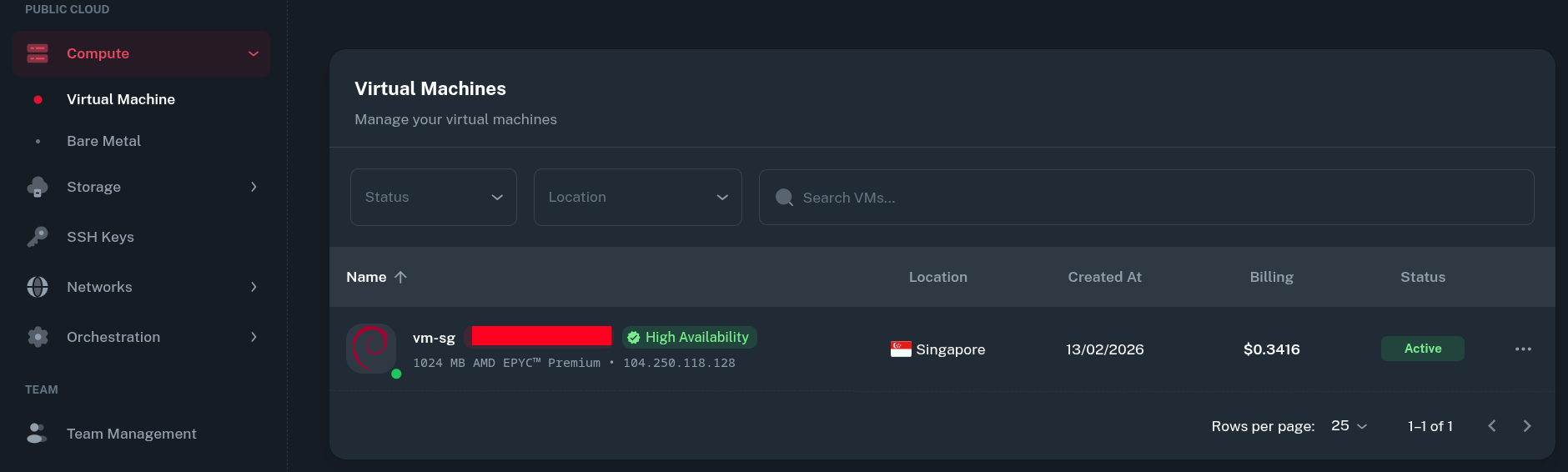Open Bare Metal page
This screenshot has width=1568, height=472.
coord(103,141)
